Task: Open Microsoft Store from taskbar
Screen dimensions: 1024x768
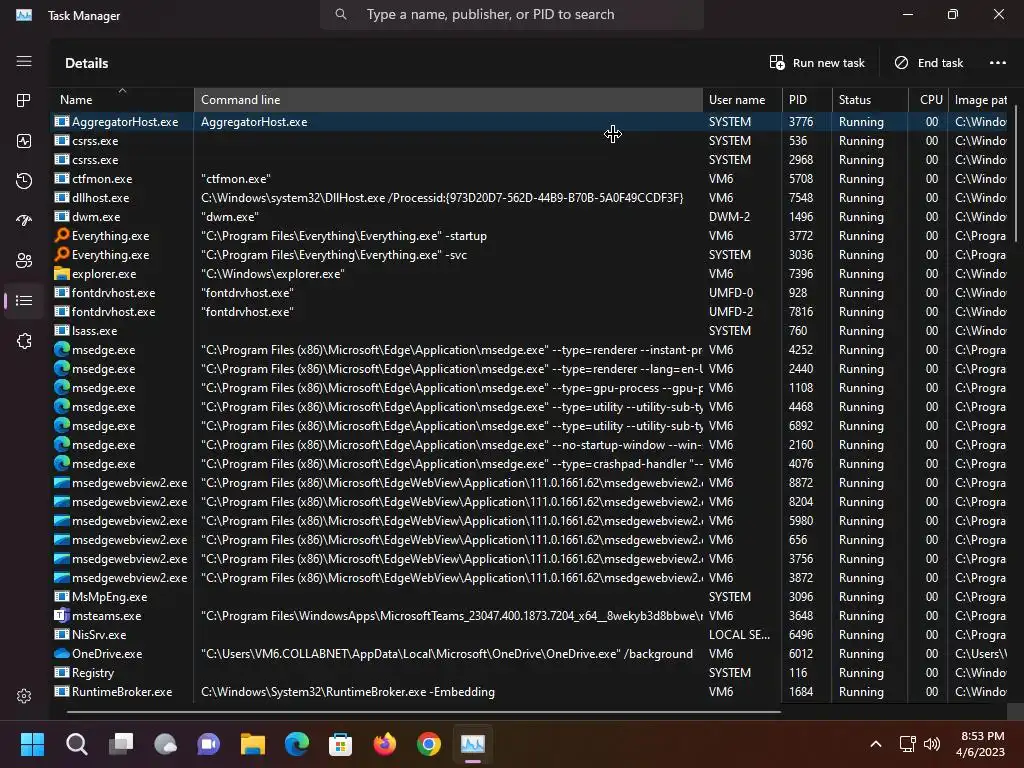Action: click(340, 744)
